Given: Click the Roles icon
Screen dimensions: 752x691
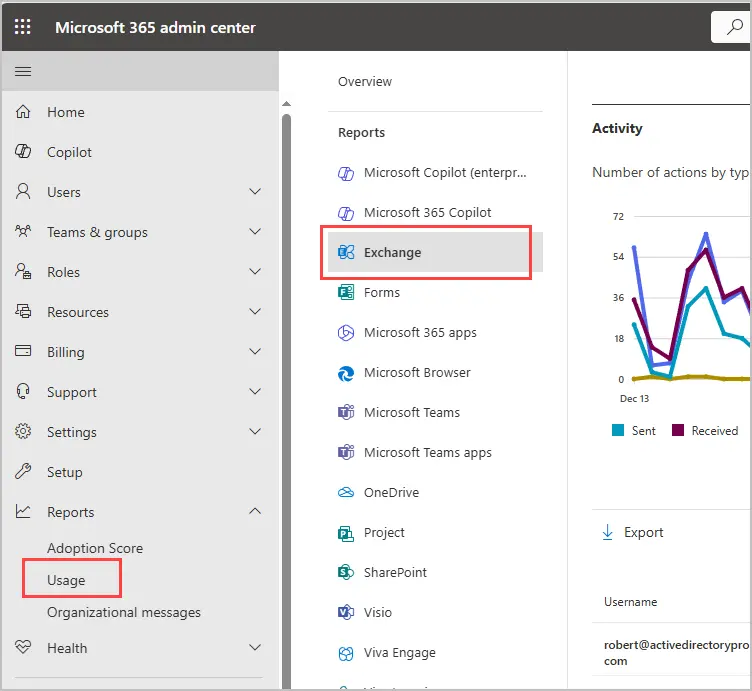Looking at the screenshot, I should 23,271.
